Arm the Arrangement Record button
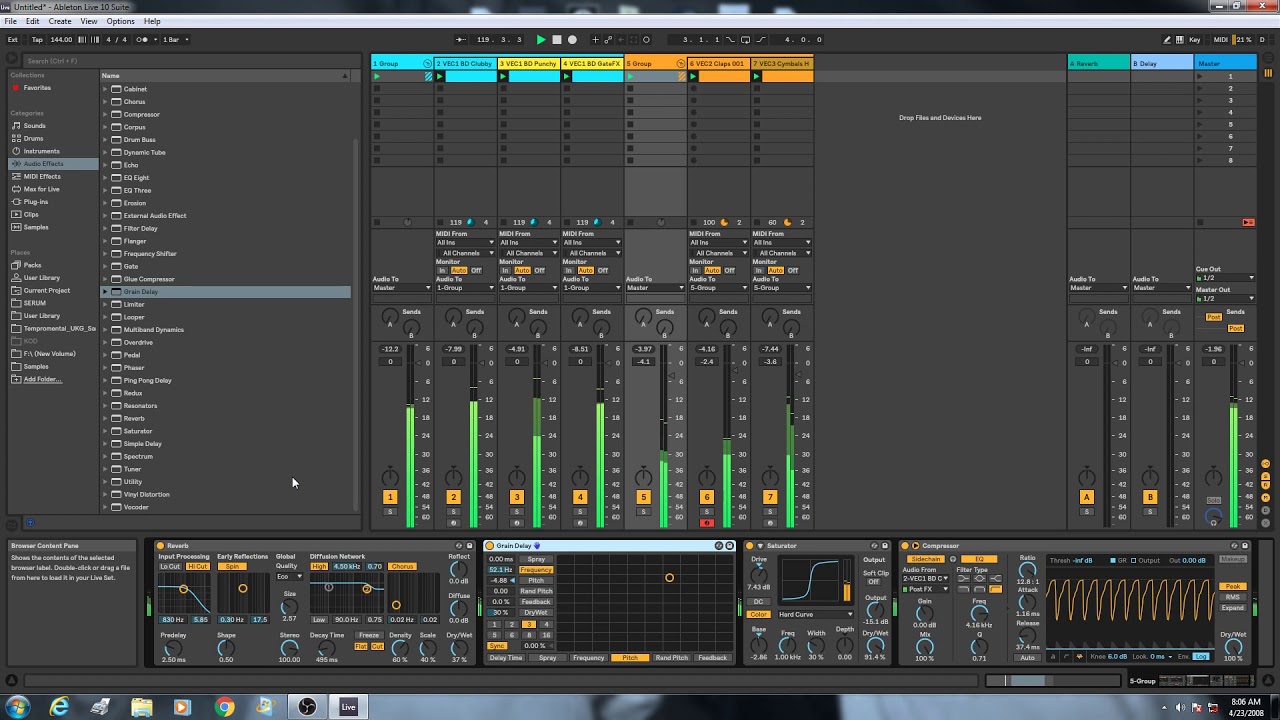This screenshot has height=720, width=1280. (572, 40)
